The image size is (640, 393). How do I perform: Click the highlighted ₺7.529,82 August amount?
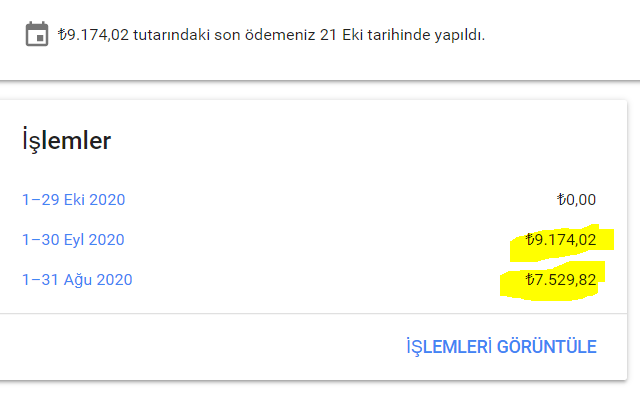[561, 280]
